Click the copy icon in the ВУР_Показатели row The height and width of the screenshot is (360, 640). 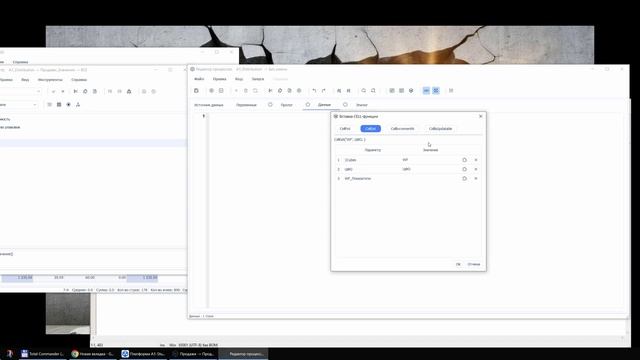[x=464, y=178]
